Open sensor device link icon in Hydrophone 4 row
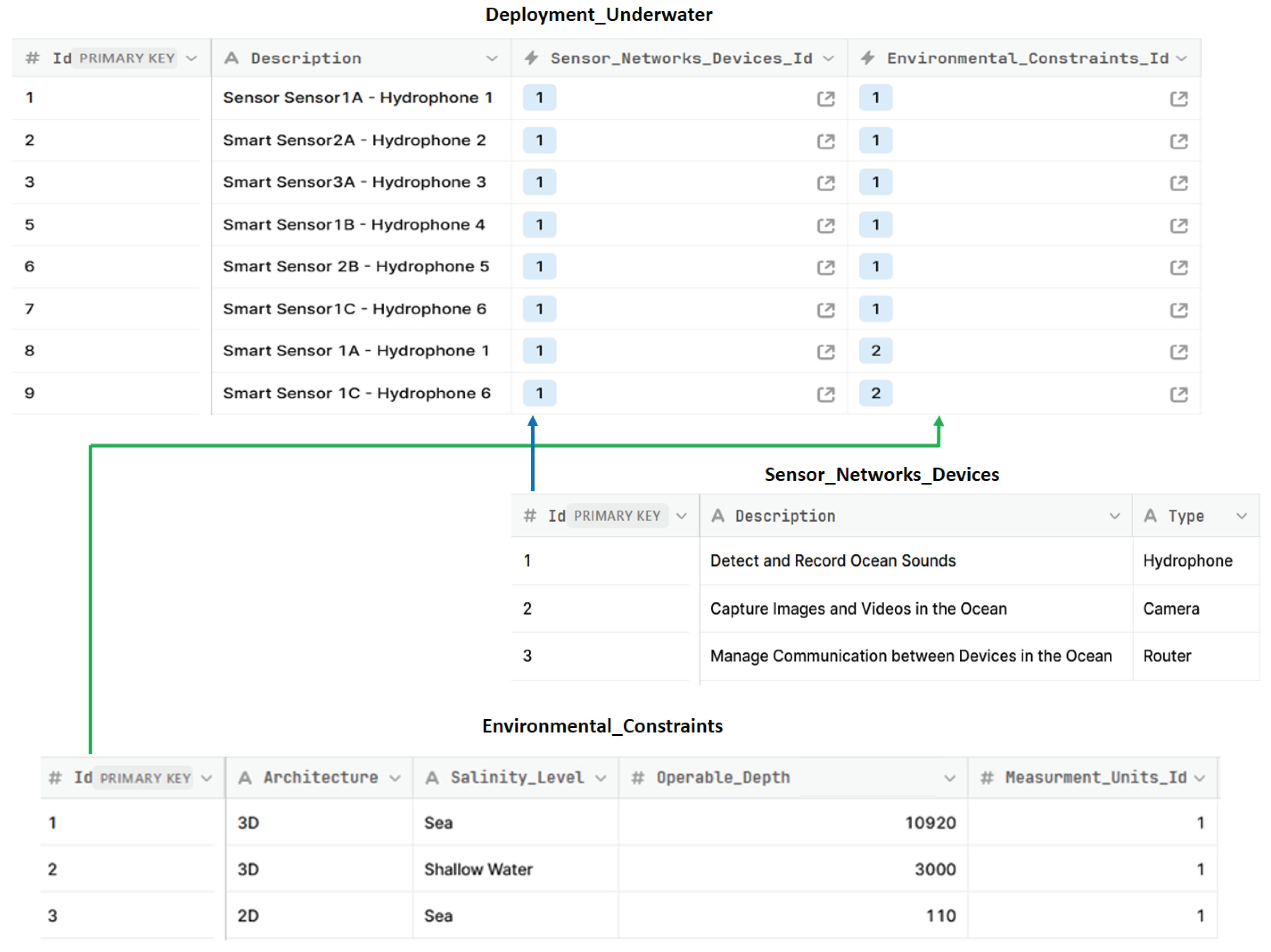 (x=826, y=226)
